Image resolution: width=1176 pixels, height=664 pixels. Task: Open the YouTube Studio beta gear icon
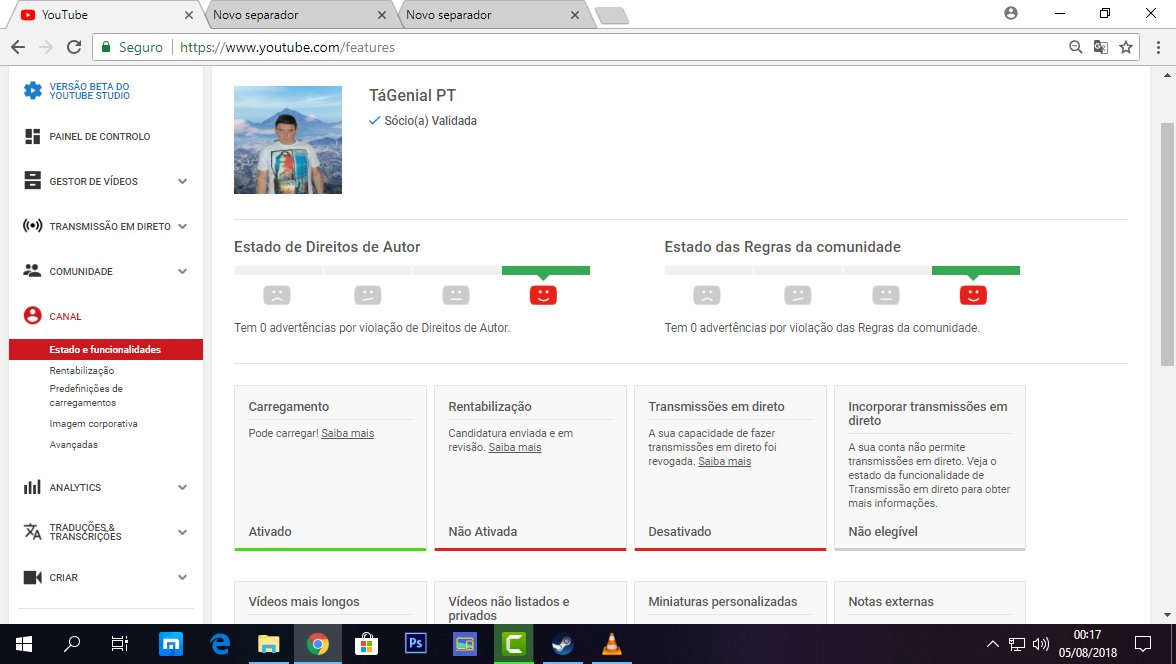click(x=32, y=91)
